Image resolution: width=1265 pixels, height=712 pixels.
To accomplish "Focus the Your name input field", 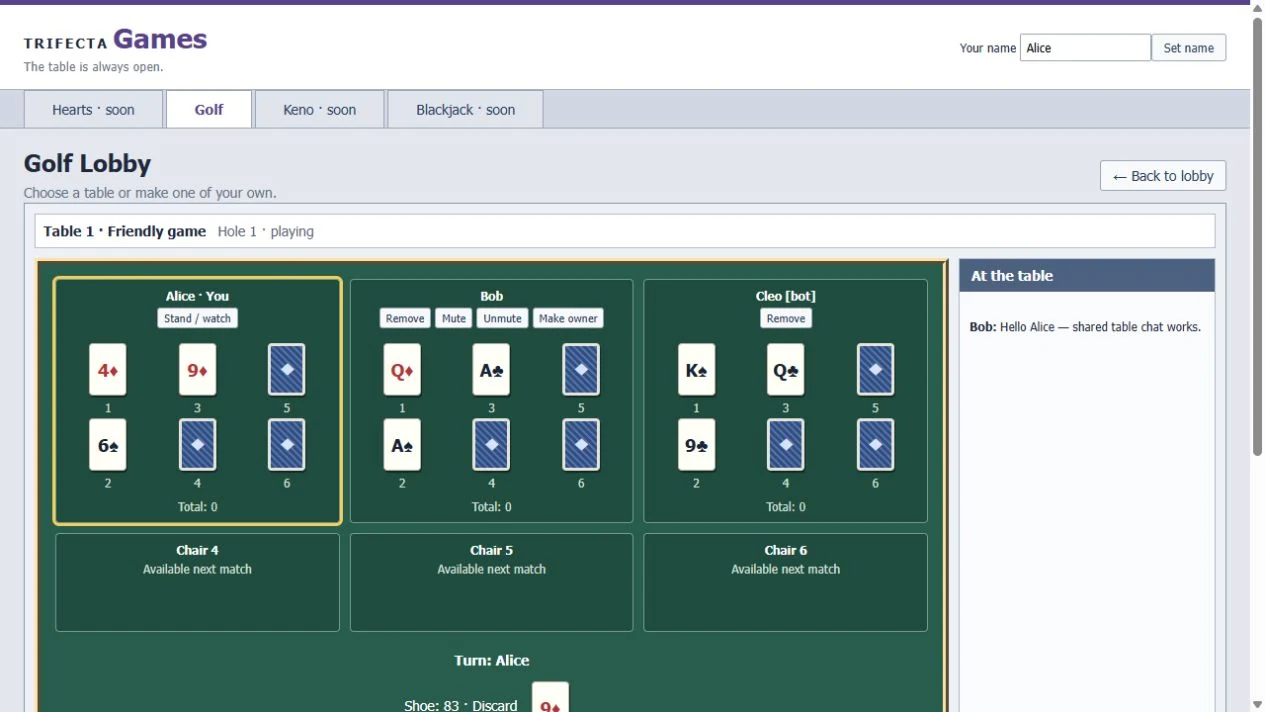I will 1085,48.
